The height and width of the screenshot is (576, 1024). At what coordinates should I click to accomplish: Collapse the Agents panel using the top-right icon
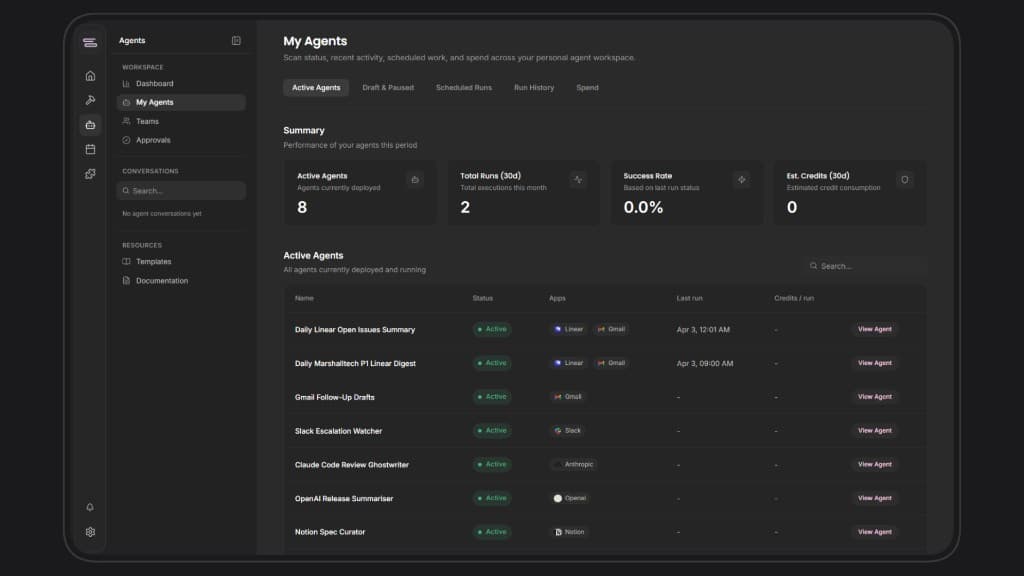[236, 40]
